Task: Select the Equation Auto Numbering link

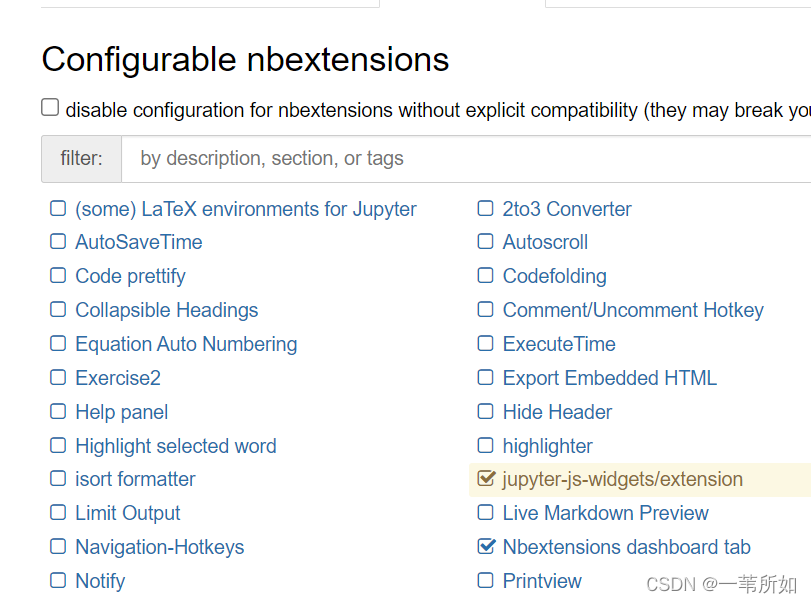Action: 186,344
